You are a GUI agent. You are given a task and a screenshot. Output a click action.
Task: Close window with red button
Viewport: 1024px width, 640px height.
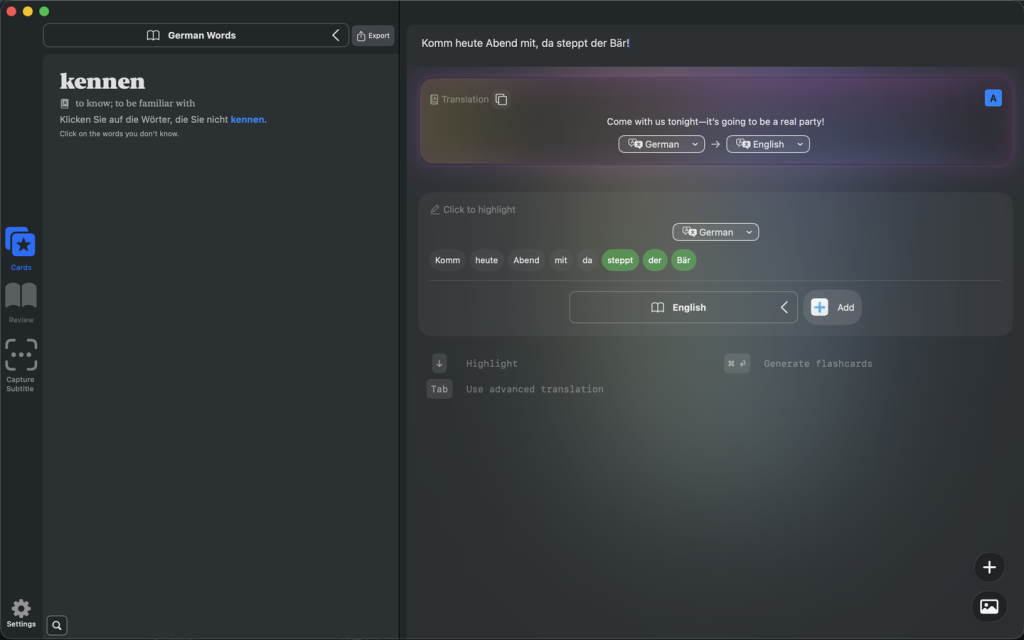(11, 11)
